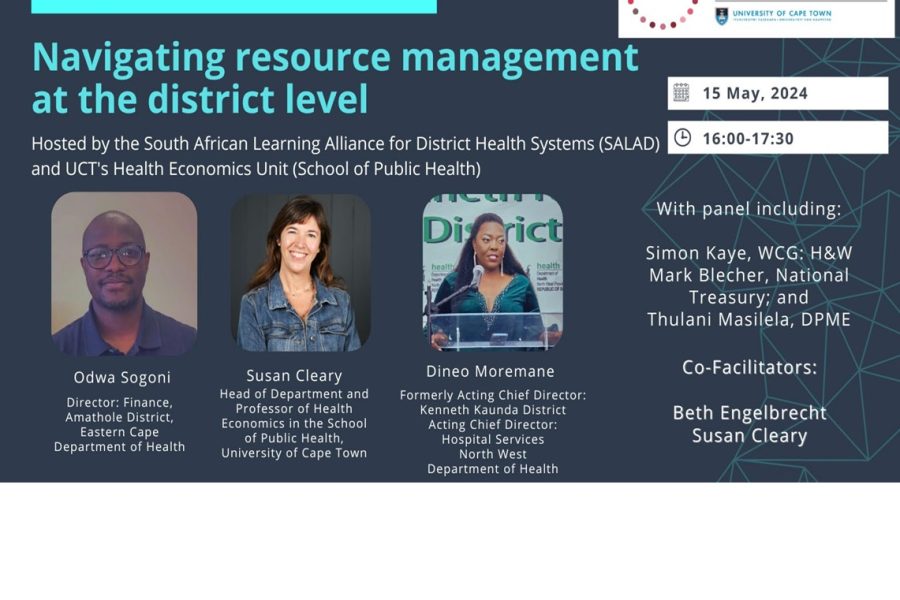The image size is (900, 600).
Task: Click the panelist line 'Mark Blecher, National'
Action: click(x=749, y=276)
